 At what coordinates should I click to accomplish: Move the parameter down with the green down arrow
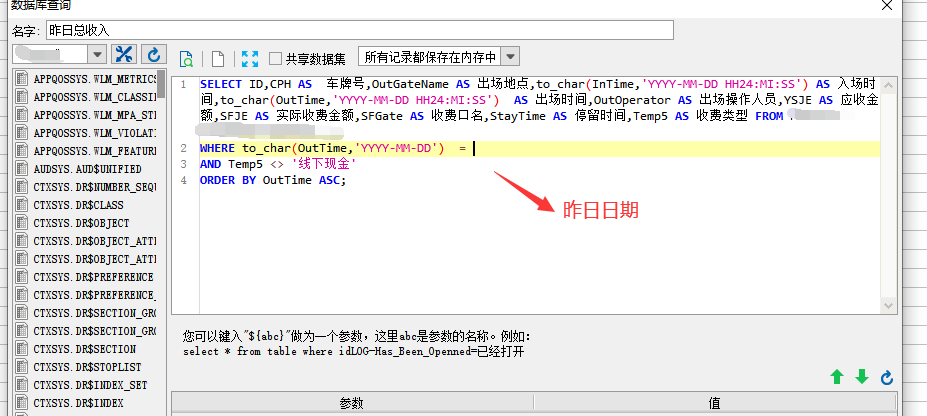click(x=862, y=377)
